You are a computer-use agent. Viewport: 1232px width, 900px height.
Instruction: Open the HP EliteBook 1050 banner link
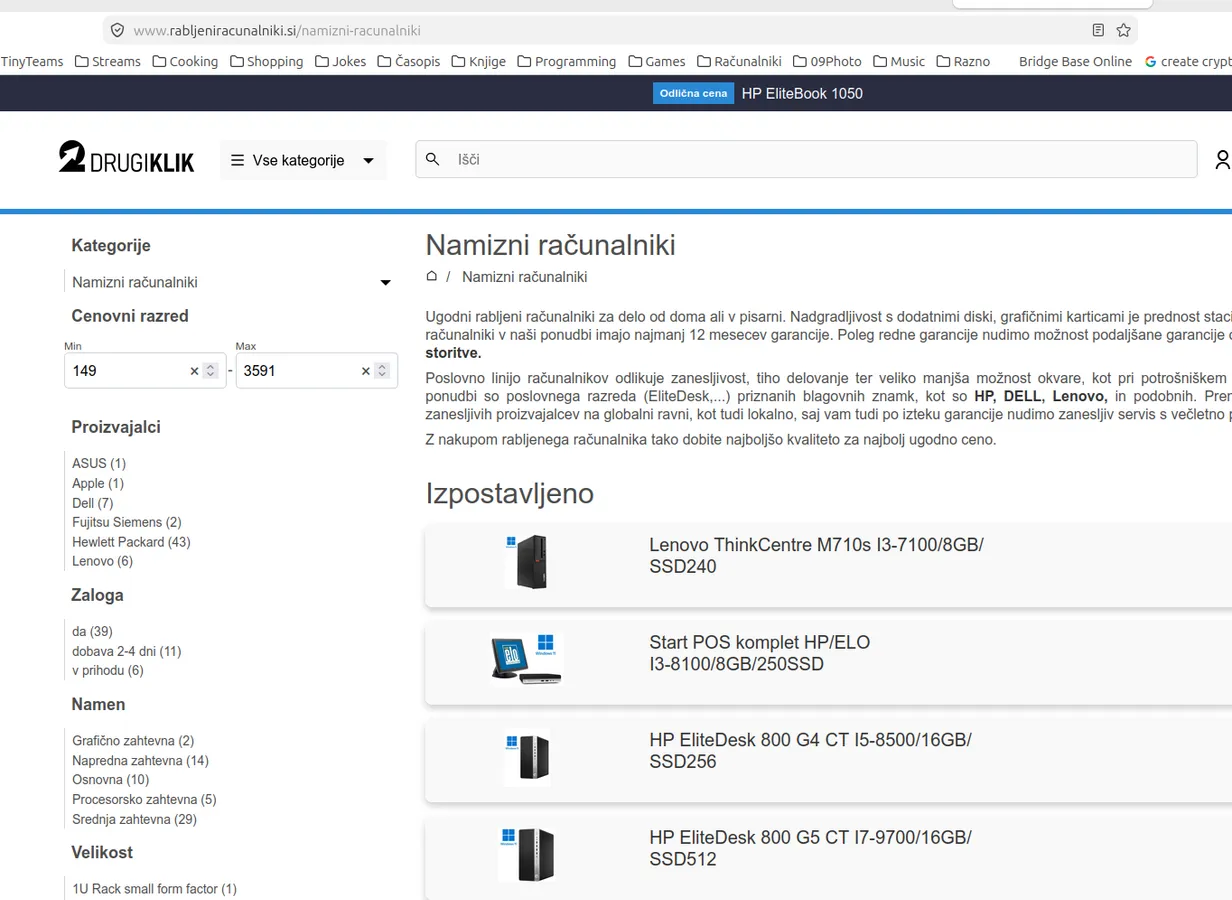tap(802, 93)
